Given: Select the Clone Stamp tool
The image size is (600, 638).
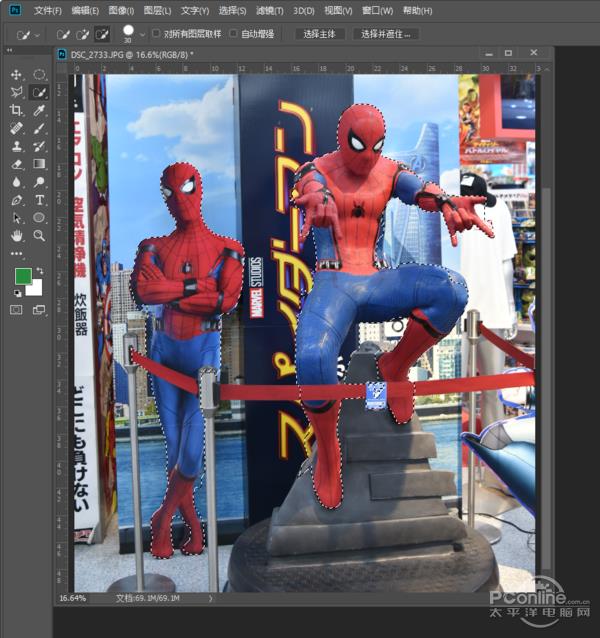Looking at the screenshot, I should point(16,146).
